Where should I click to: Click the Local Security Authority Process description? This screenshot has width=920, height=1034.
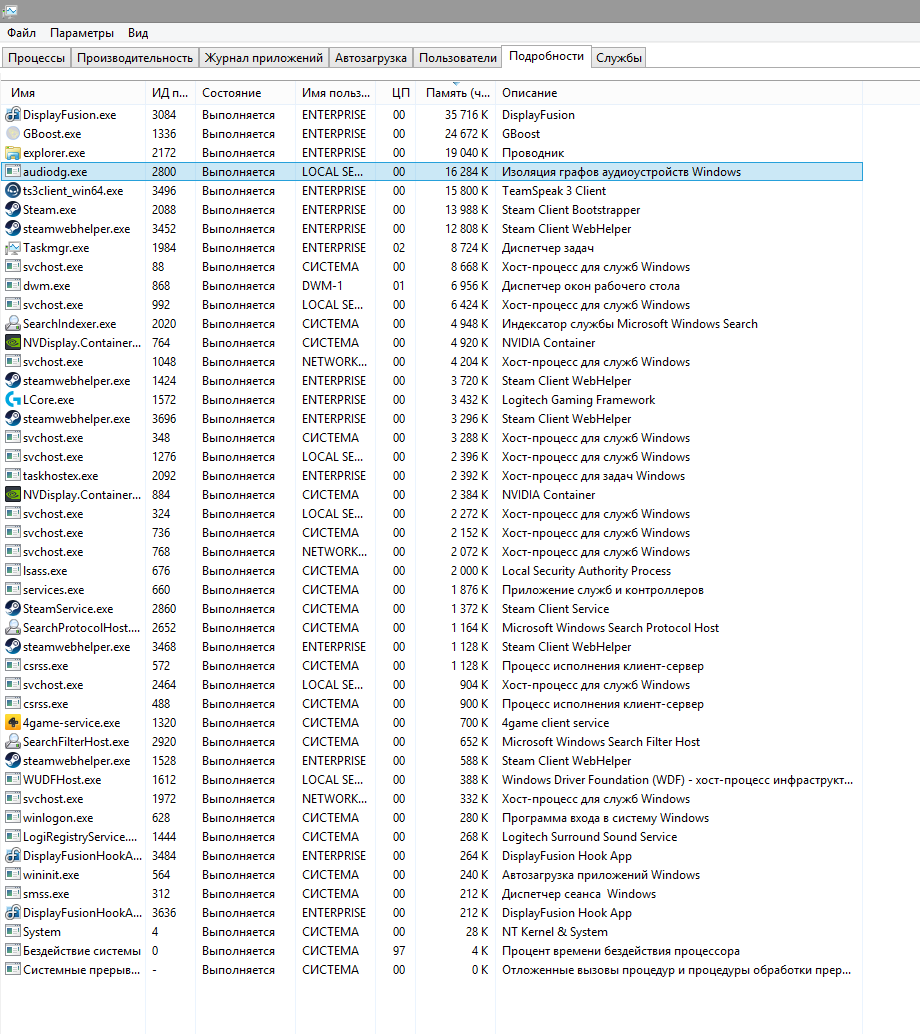586,571
